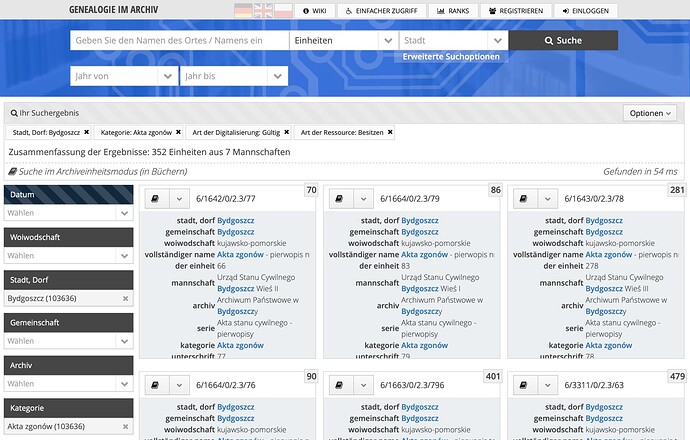Remove the 'Kategorie: Akta zgonów' filter tag
Screen dimensions: 690x440
pyautogui.click(x=178, y=132)
